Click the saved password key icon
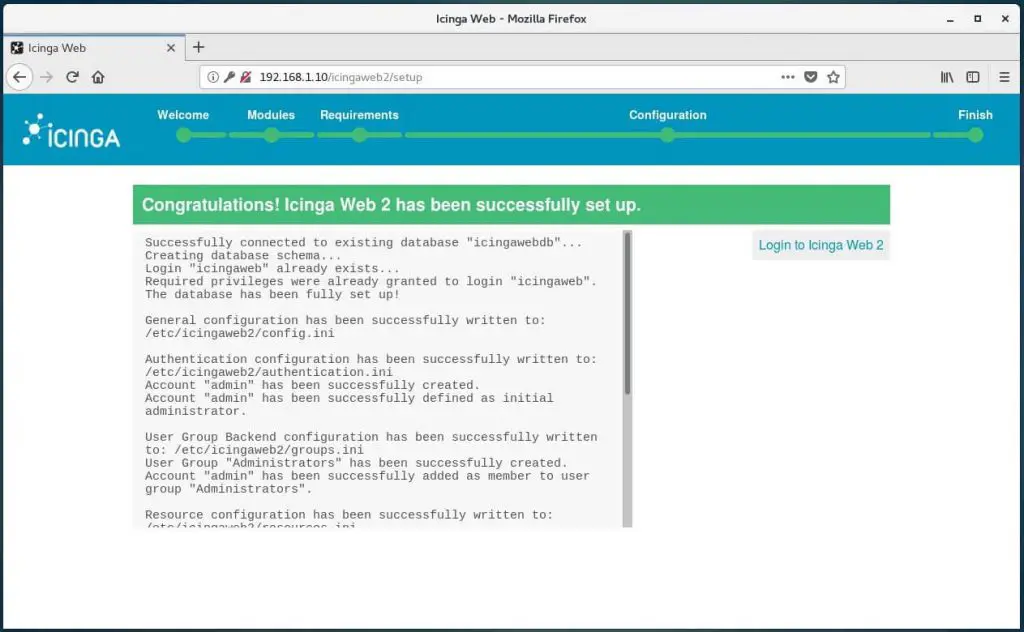Image resolution: width=1024 pixels, height=632 pixels. tap(229, 77)
